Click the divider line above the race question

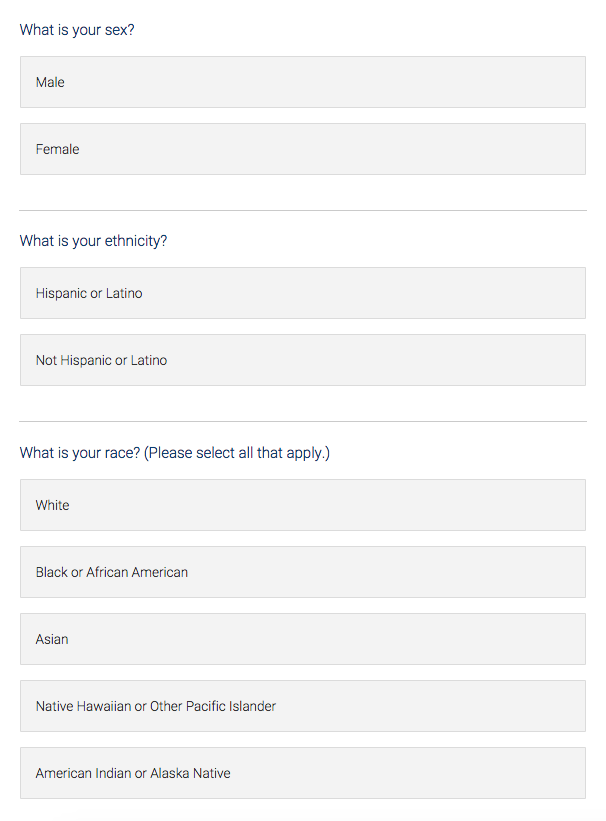click(x=302, y=422)
